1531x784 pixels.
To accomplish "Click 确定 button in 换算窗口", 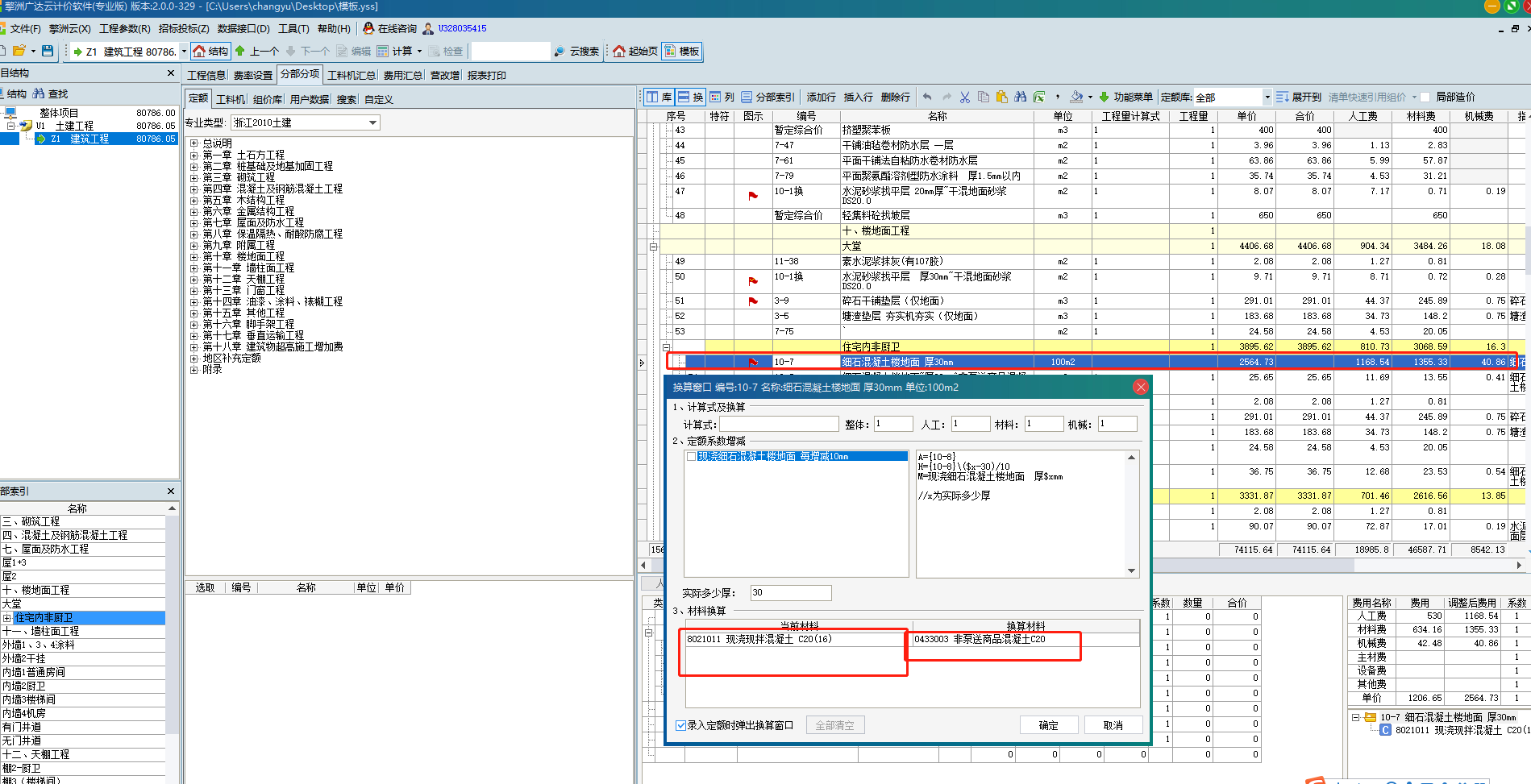I will tap(1049, 725).
